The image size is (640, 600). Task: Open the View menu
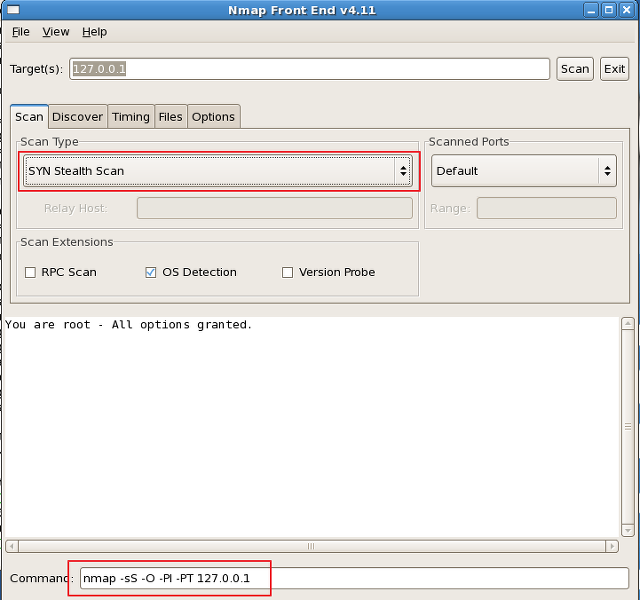pos(56,32)
